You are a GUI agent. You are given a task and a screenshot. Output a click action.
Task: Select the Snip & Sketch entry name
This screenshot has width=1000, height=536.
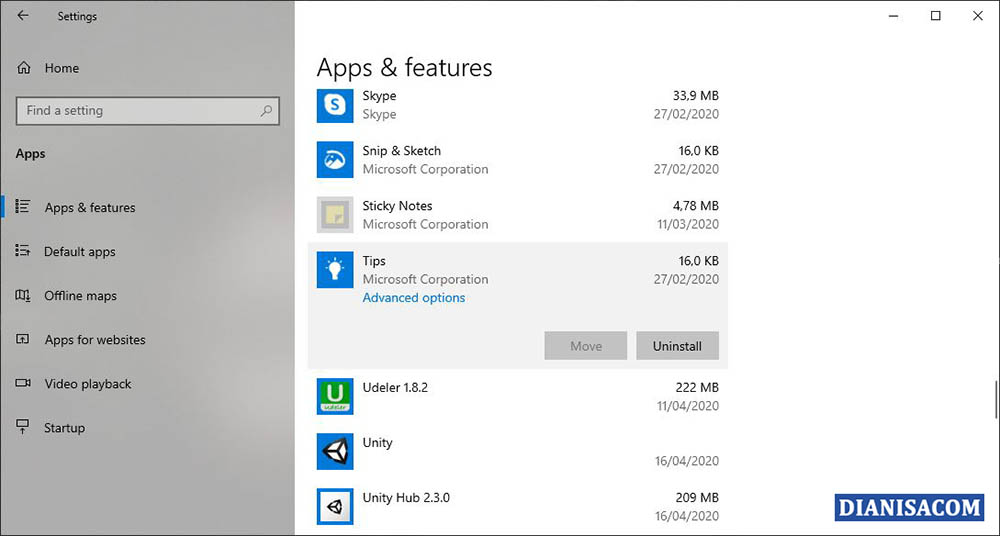[401, 151]
